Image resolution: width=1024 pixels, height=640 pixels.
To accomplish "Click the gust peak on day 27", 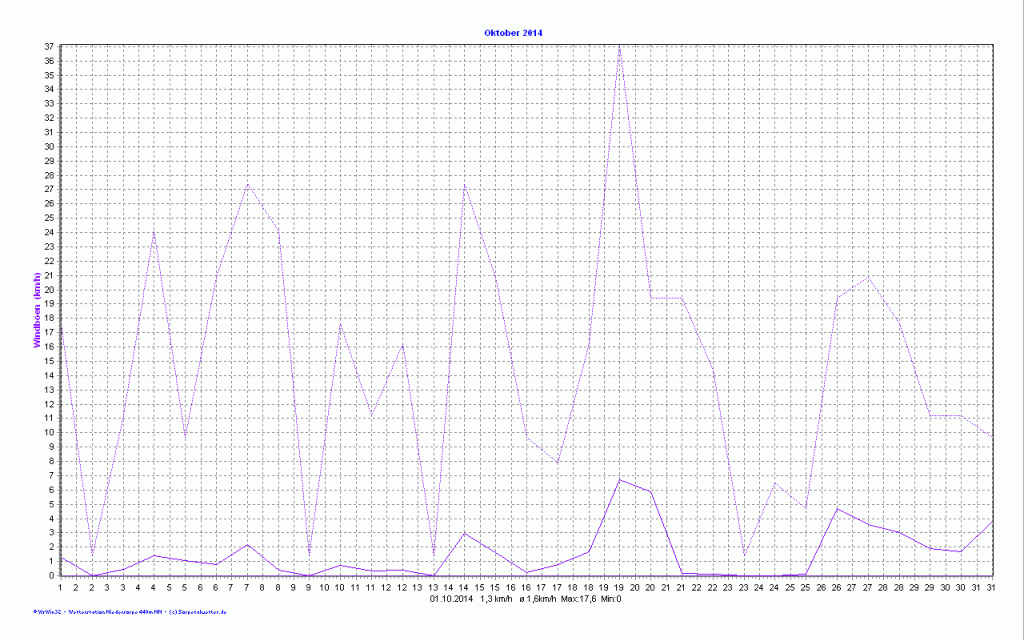I will 868,276.
